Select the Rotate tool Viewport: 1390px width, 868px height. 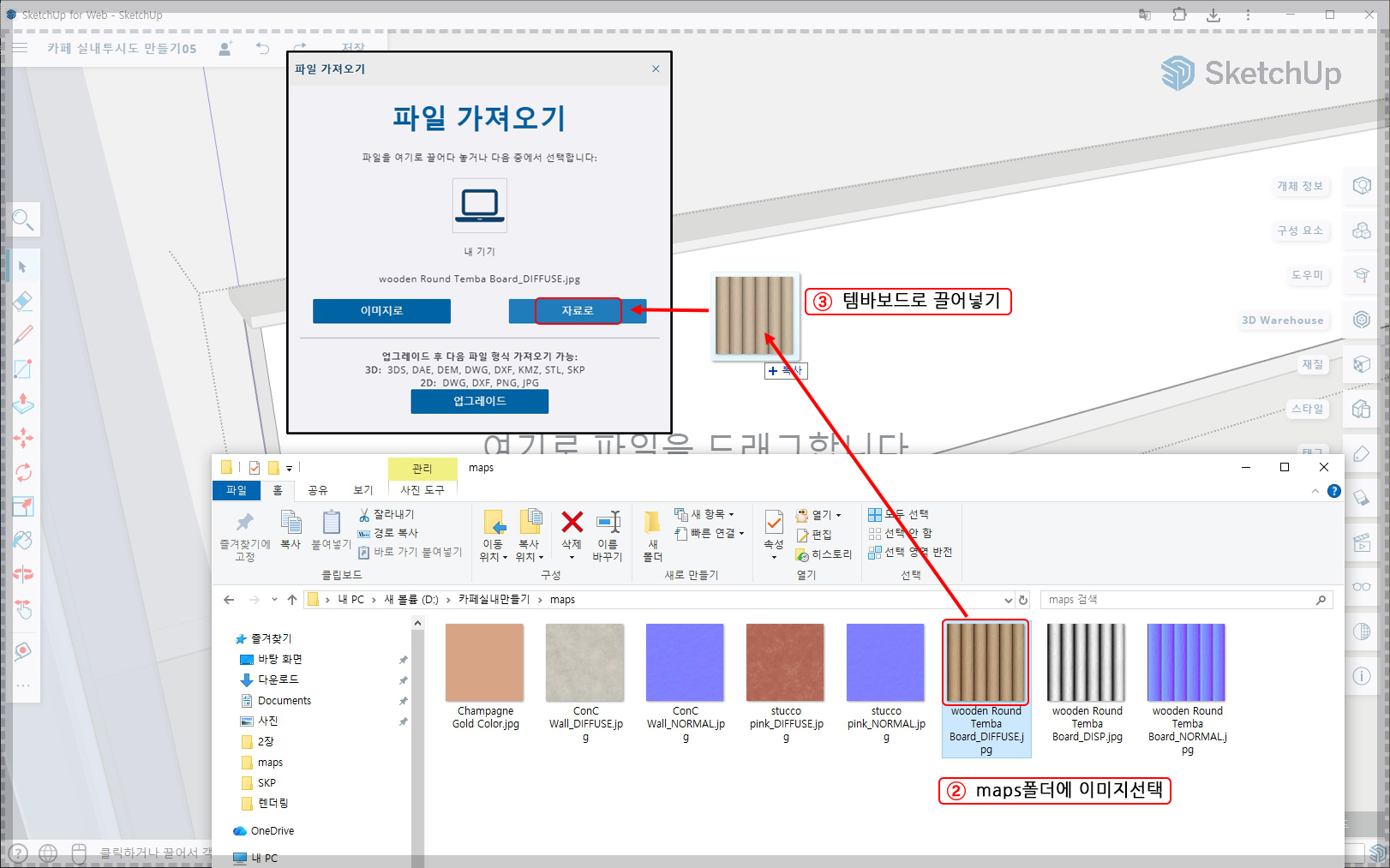pos(23,472)
